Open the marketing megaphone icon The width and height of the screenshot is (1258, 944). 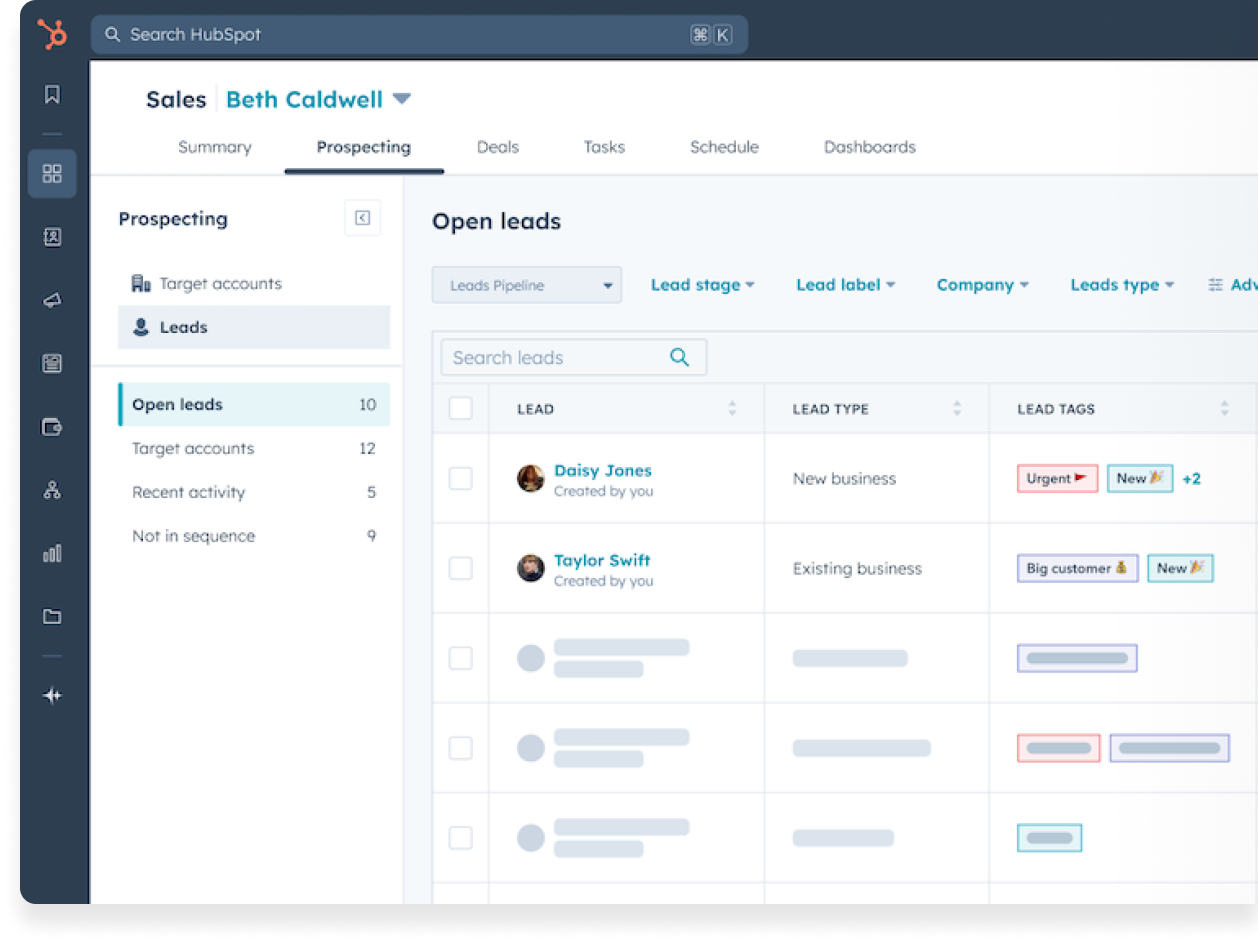coord(52,300)
